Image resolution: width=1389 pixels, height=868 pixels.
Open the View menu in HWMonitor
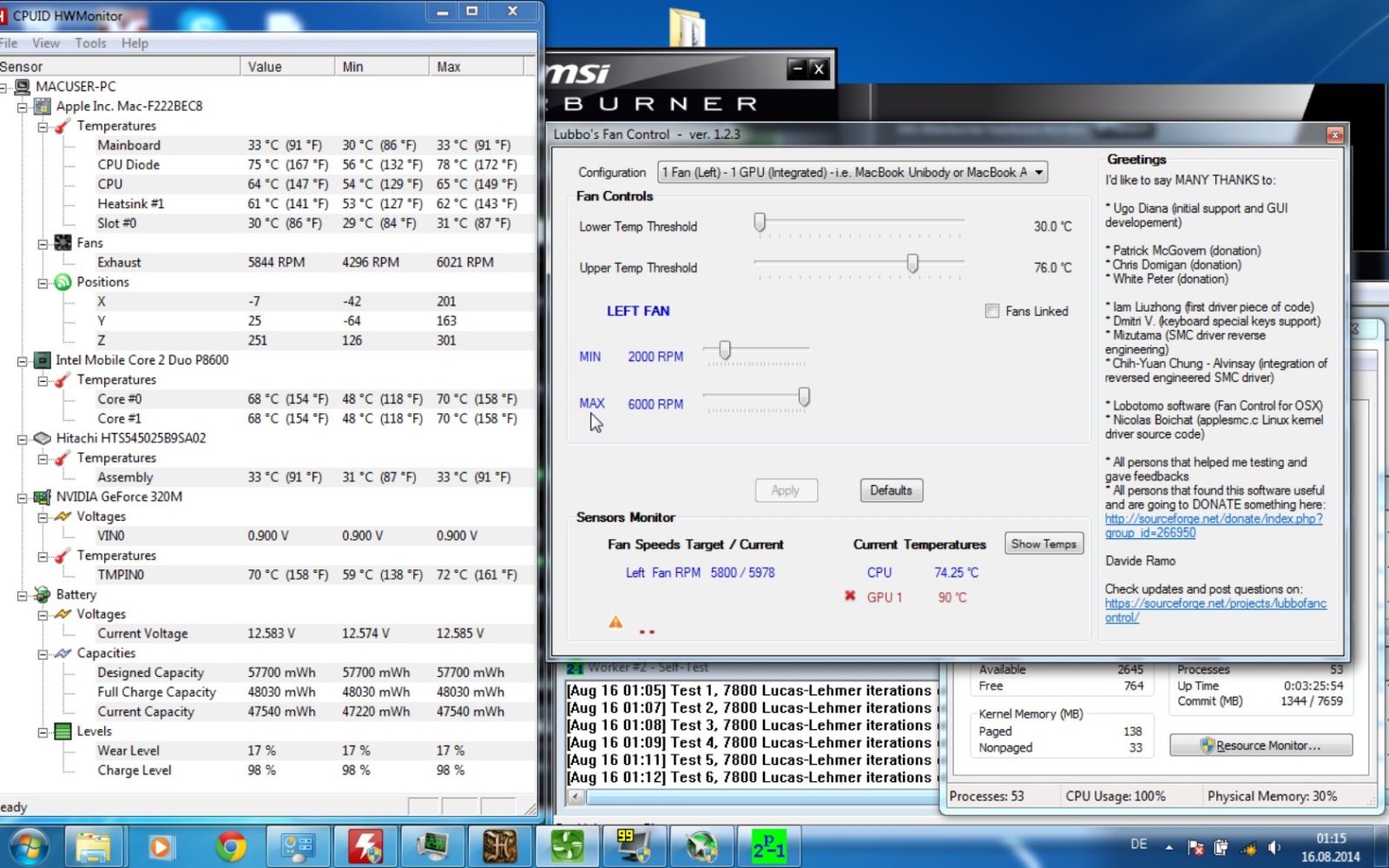pyautogui.click(x=46, y=43)
